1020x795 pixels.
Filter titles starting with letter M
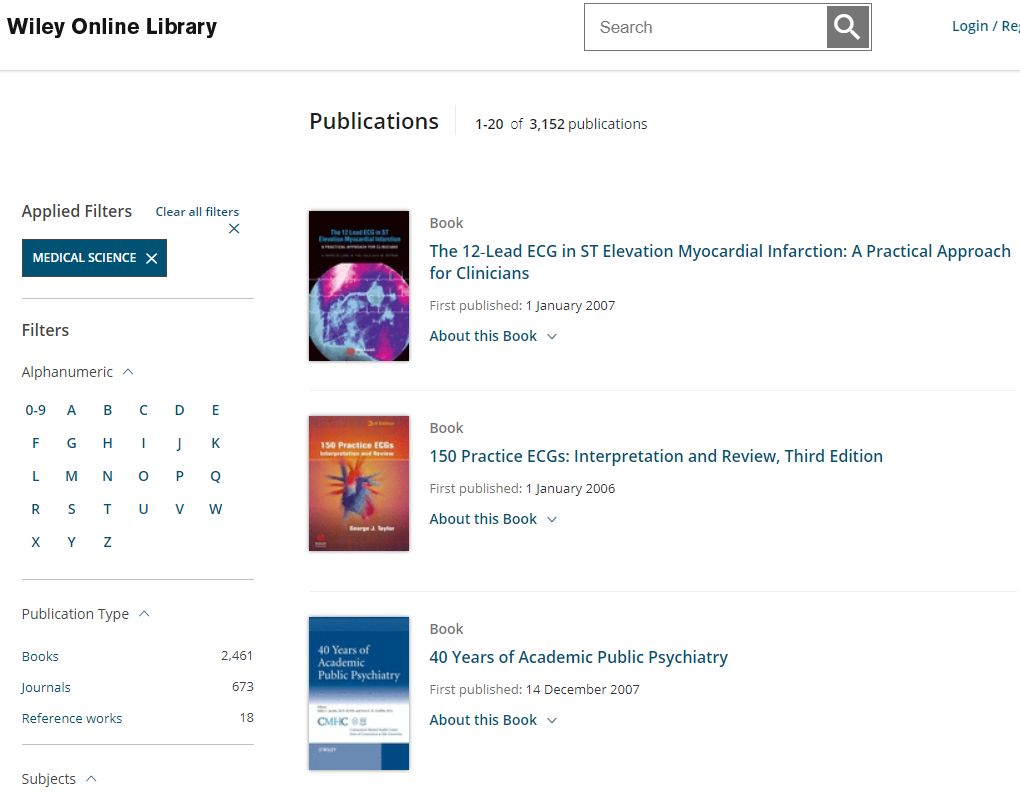[71, 476]
